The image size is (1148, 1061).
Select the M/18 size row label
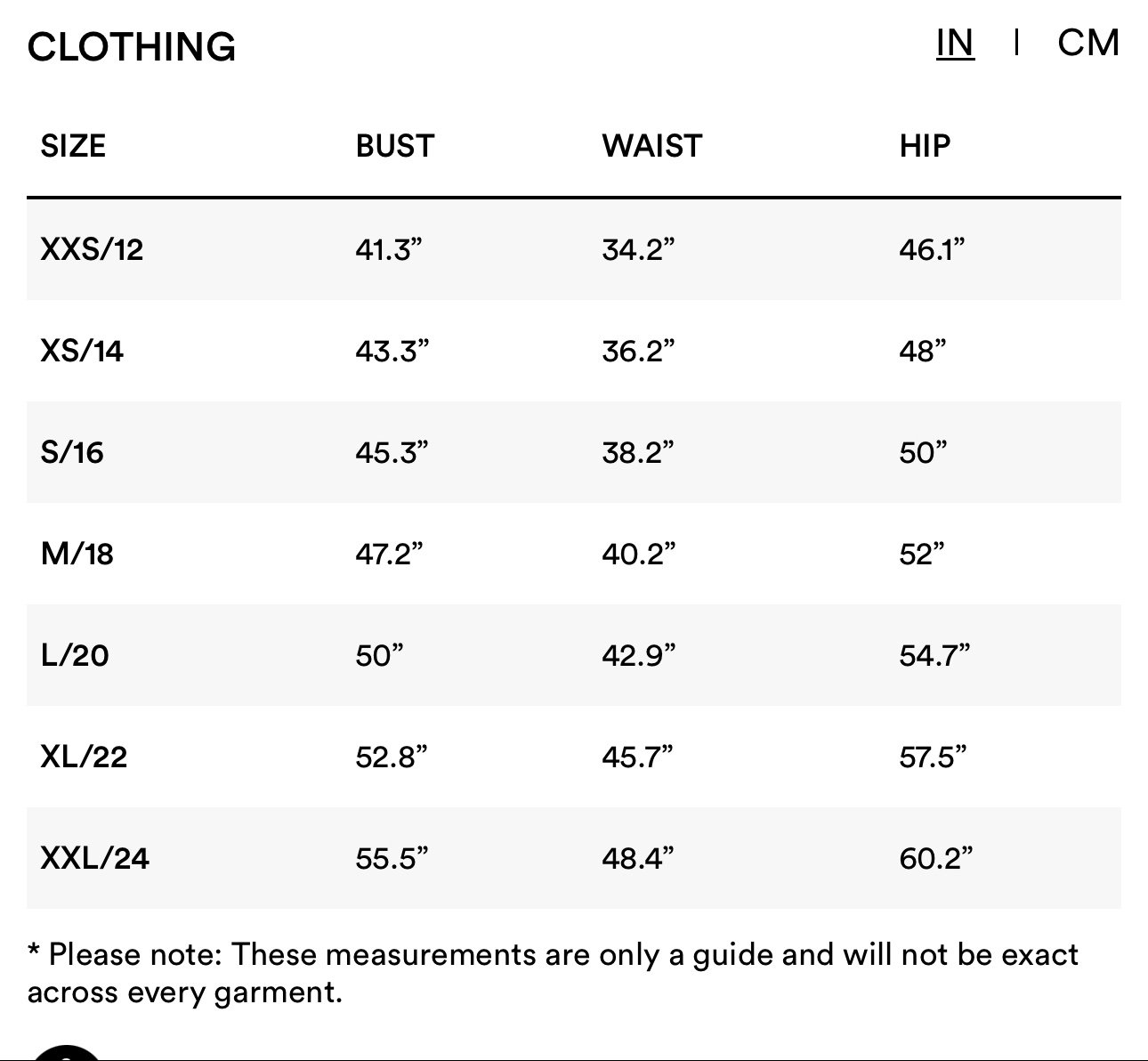(x=77, y=554)
